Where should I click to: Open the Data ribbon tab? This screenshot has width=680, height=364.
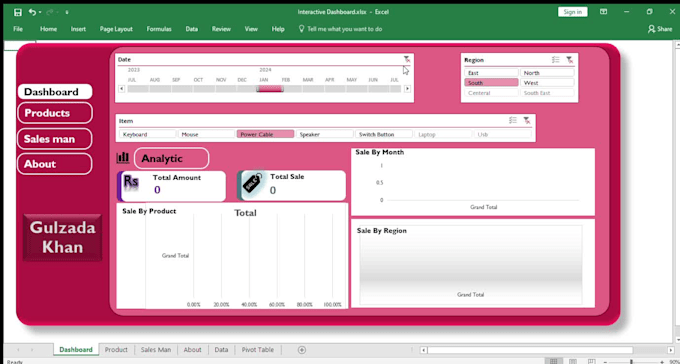point(191,29)
